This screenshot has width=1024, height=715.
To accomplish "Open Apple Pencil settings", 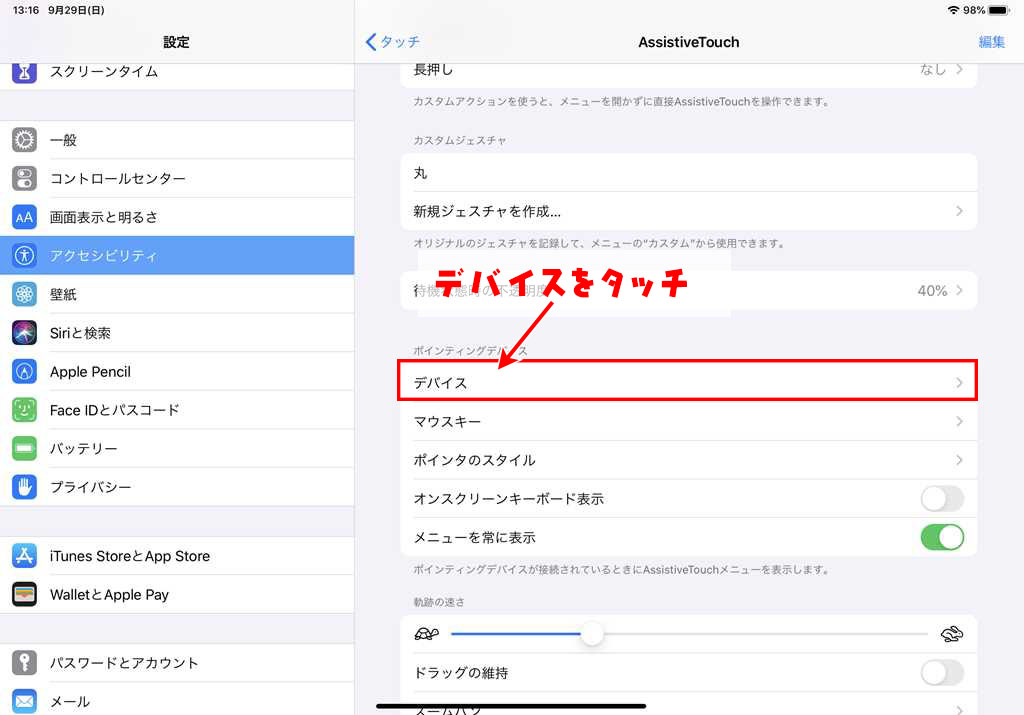I will click(x=177, y=372).
